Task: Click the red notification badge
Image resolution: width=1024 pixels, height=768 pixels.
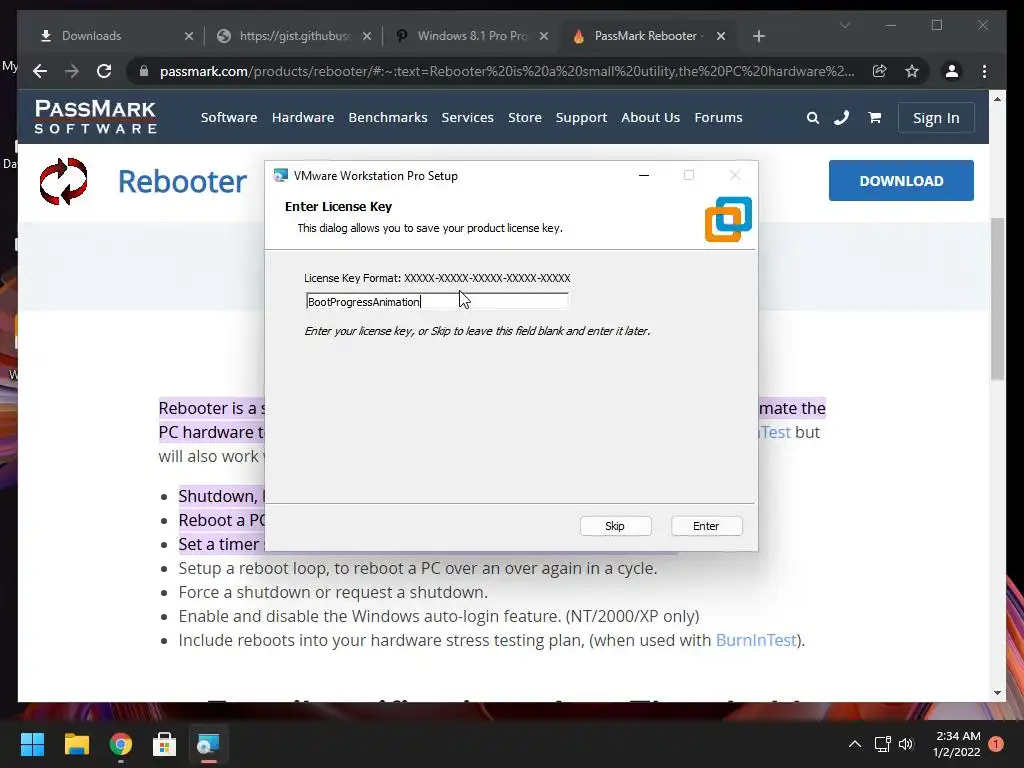Action: (x=996, y=744)
